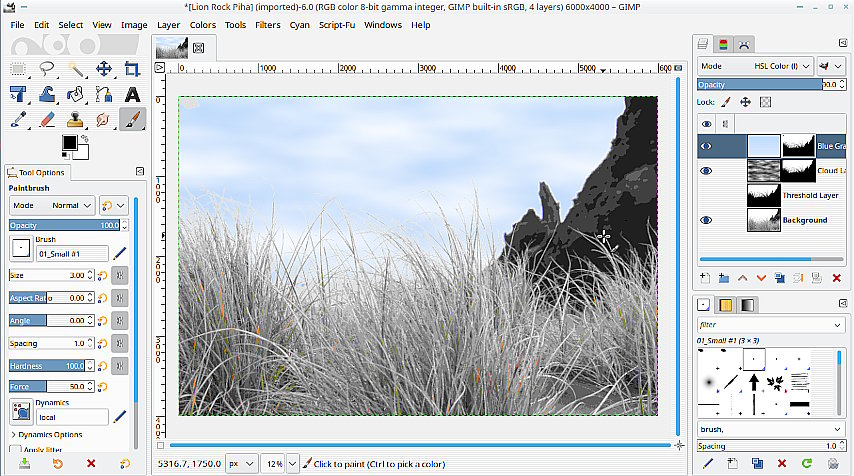Toggle the Apply Jitter checkbox
The width and height of the screenshot is (854, 476).
point(15,449)
